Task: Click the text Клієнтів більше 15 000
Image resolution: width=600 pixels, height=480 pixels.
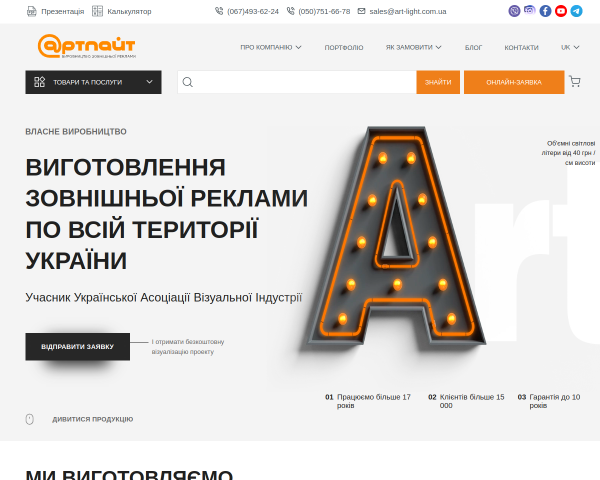Action: [472, 401]
